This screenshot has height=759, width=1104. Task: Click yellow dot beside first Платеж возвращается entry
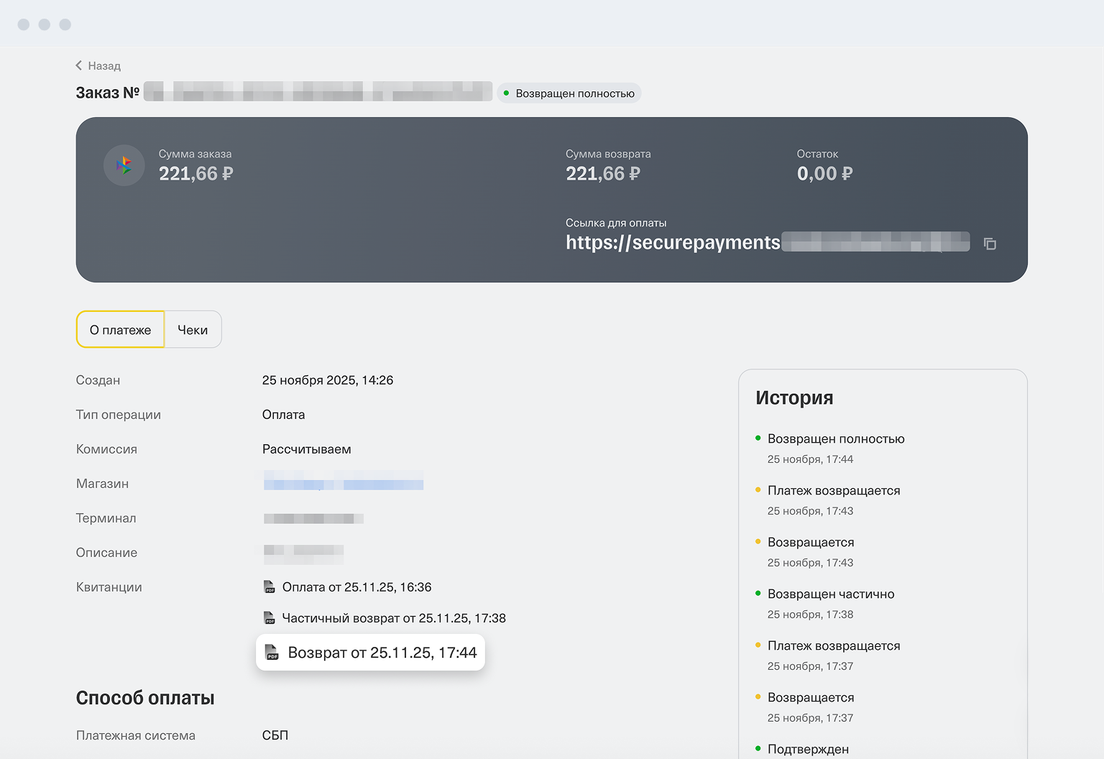(758, 490)
